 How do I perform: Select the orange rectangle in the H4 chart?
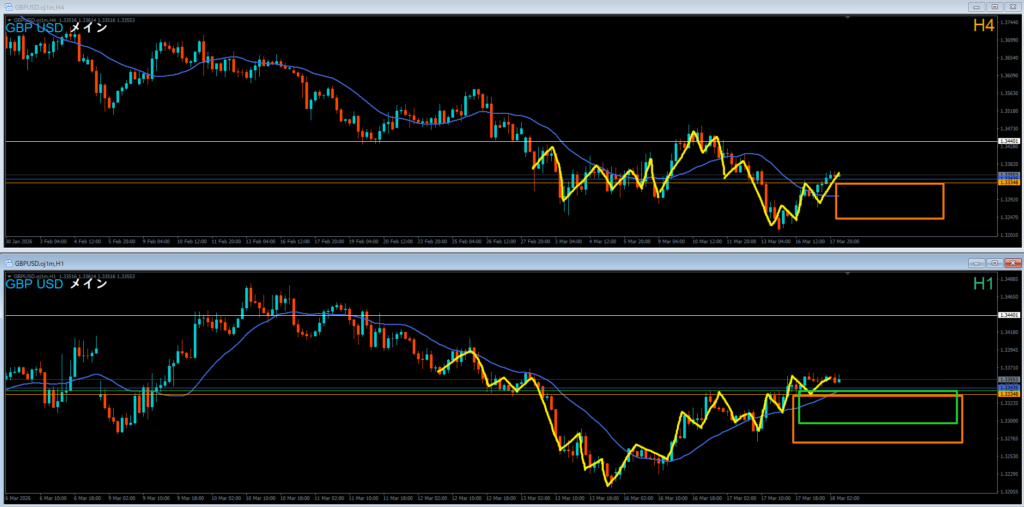(889, 218)
